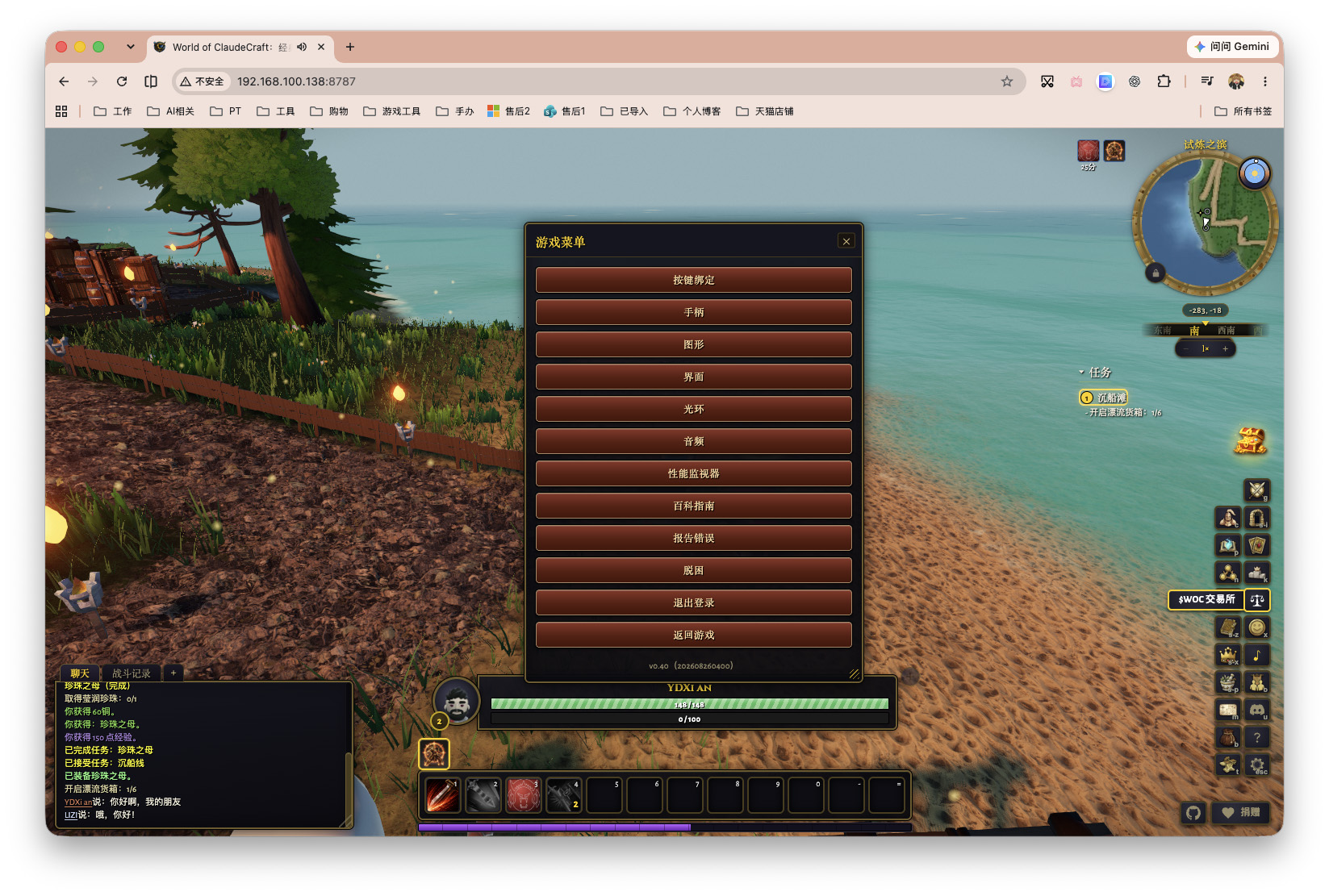The height and width of the screenshot is (896, 1329).
Task: Open the inventory bag icon
Action: tap(1228, 737)
